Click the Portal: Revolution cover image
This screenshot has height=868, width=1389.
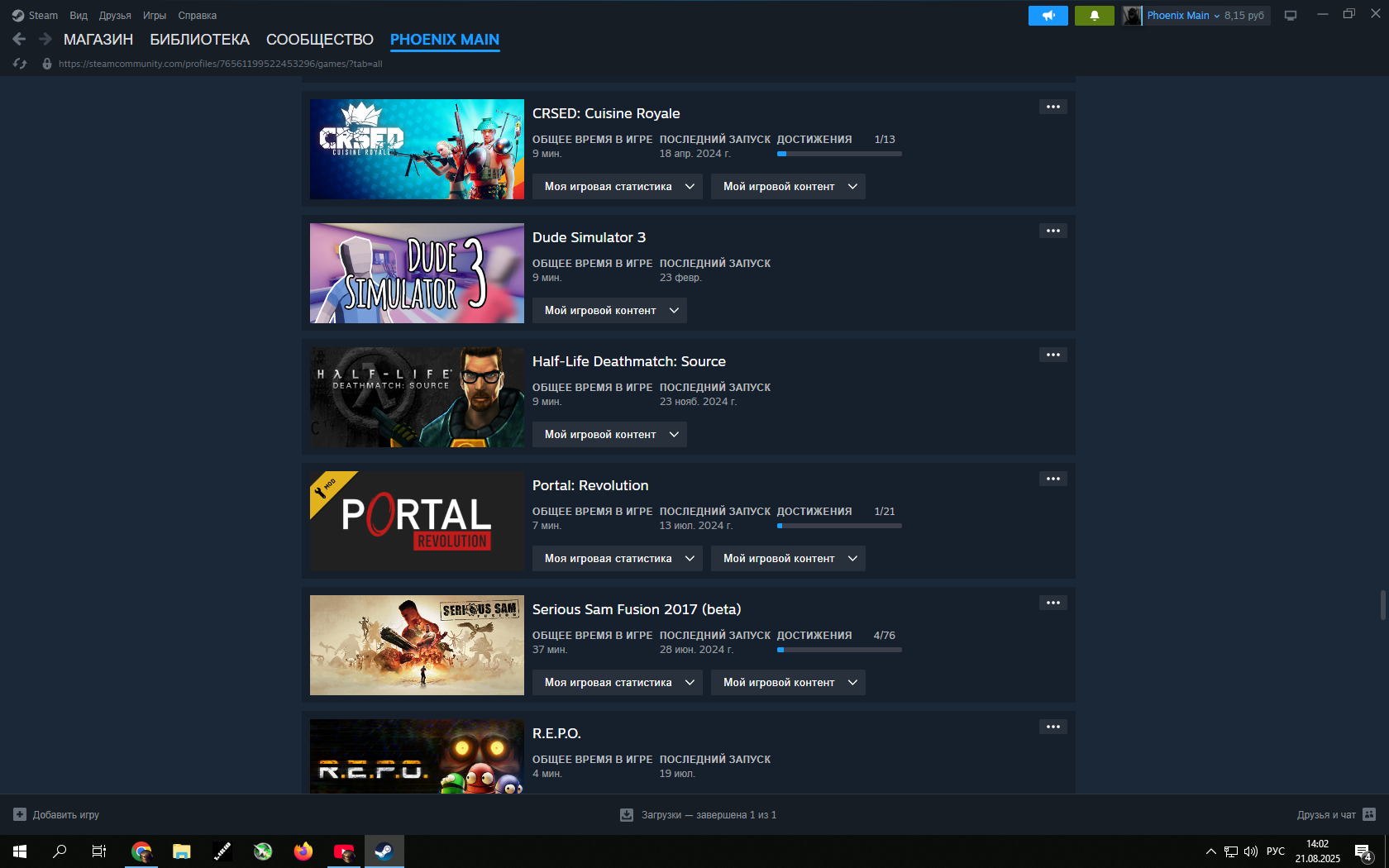tap(417, 522)
